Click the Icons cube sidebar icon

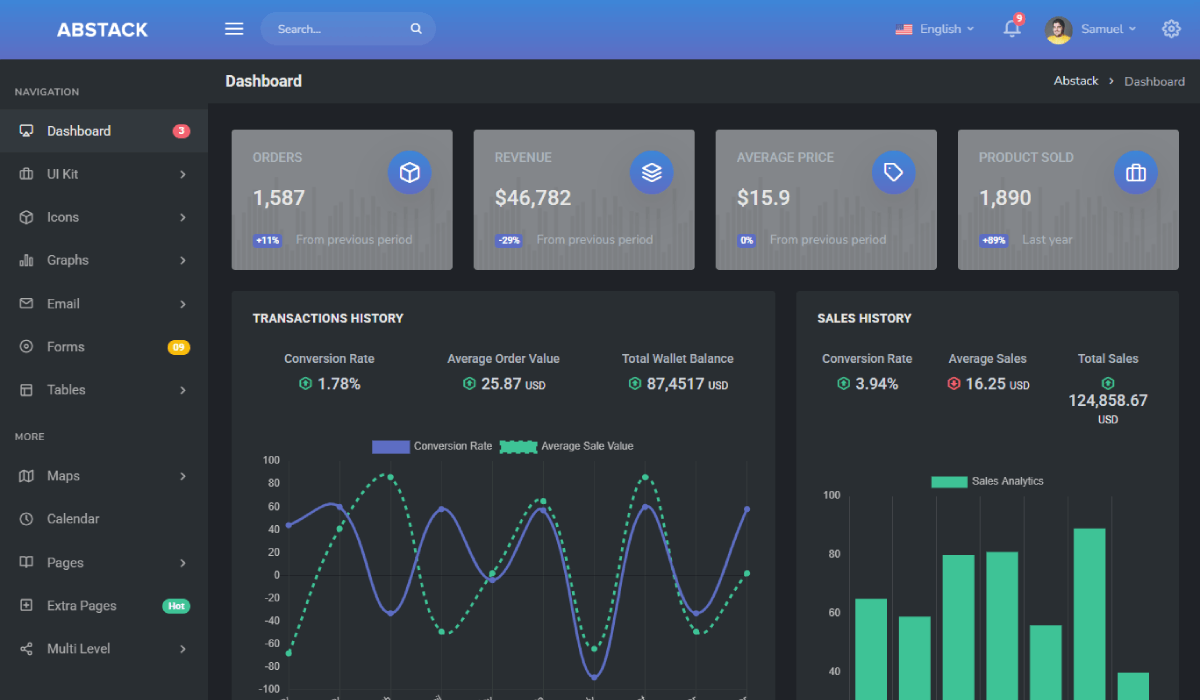pyautogui.click(x=26, y=217)
